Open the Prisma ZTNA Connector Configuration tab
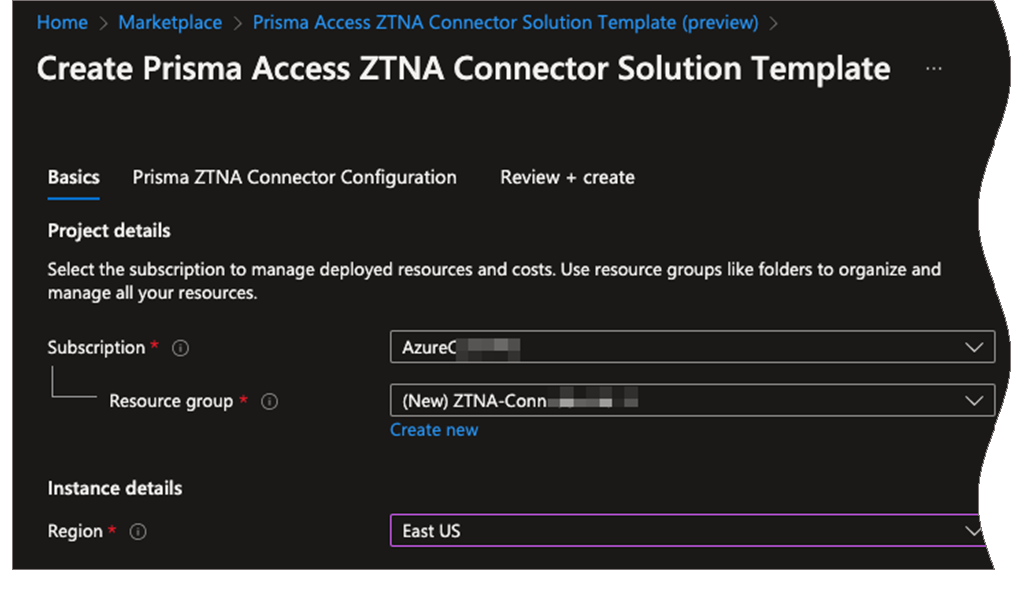Screen dimensions: 1024x594 click(294, 178)
